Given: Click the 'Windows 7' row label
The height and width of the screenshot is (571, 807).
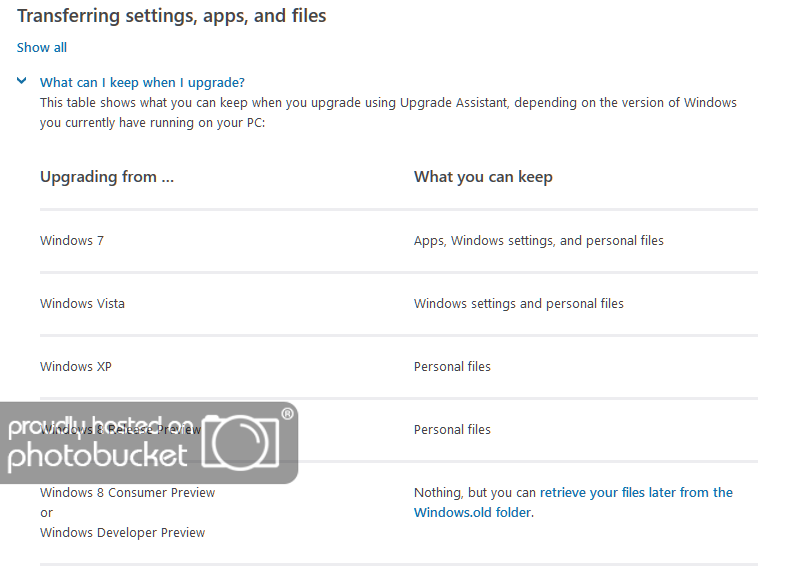Looking at the screenshot, I should coord(72,241).
